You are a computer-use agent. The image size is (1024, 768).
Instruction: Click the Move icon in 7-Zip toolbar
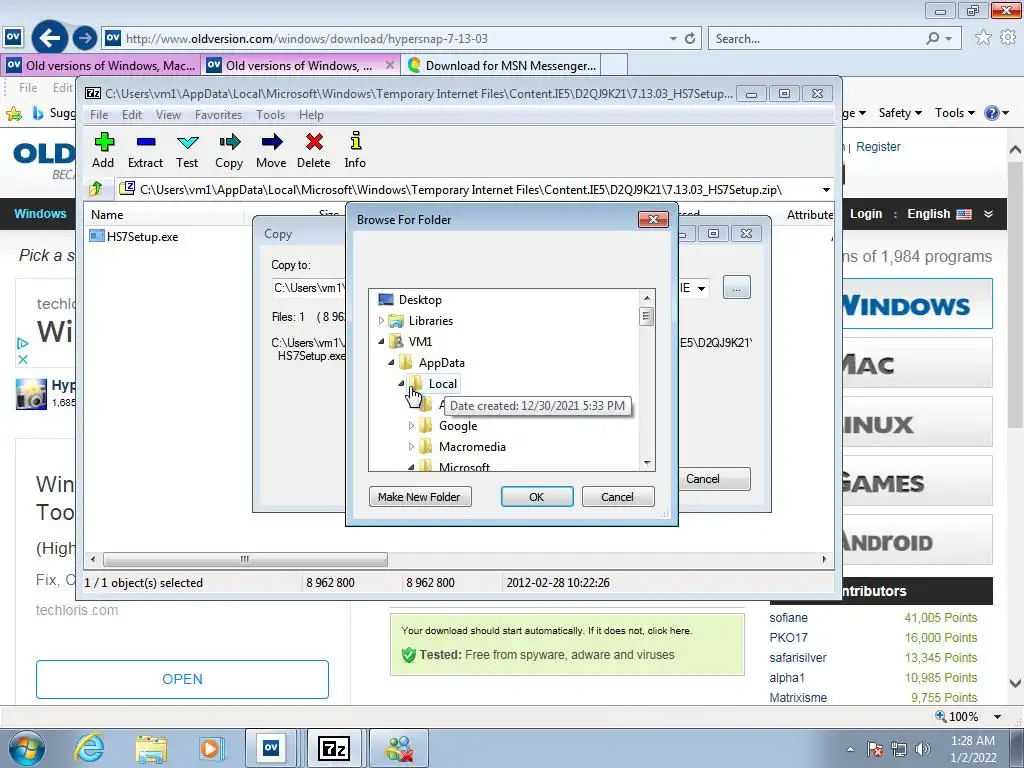coord(271,142)
